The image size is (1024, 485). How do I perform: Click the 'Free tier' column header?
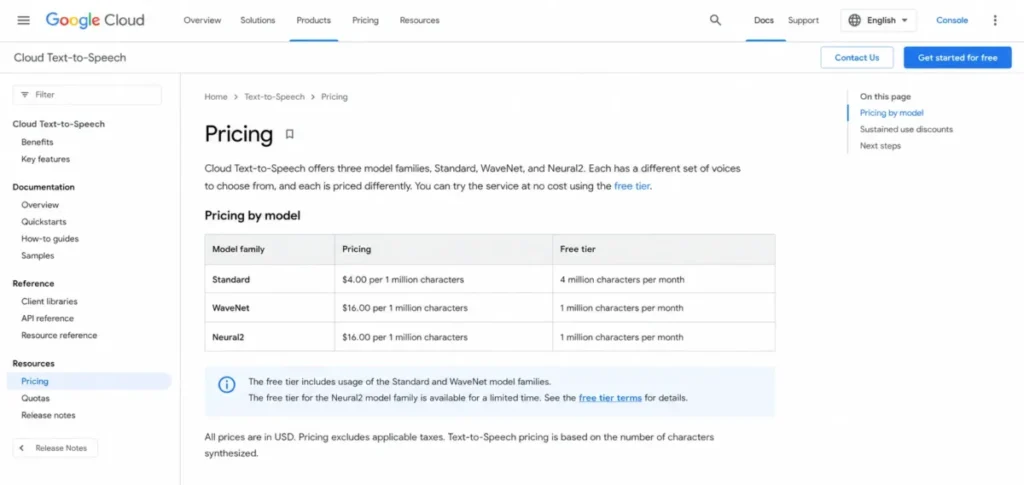pos(664,249)
